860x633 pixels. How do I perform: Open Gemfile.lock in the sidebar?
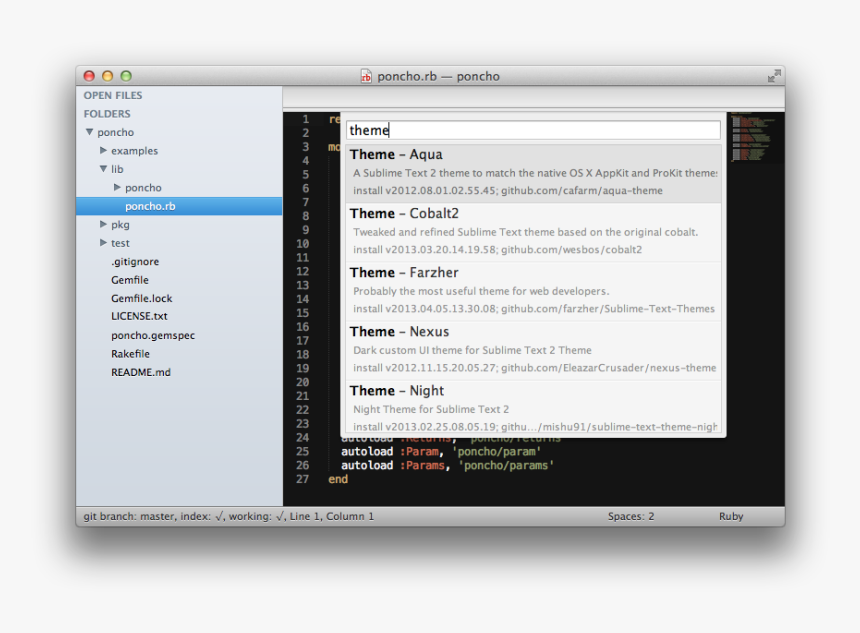tap(142, 298)
